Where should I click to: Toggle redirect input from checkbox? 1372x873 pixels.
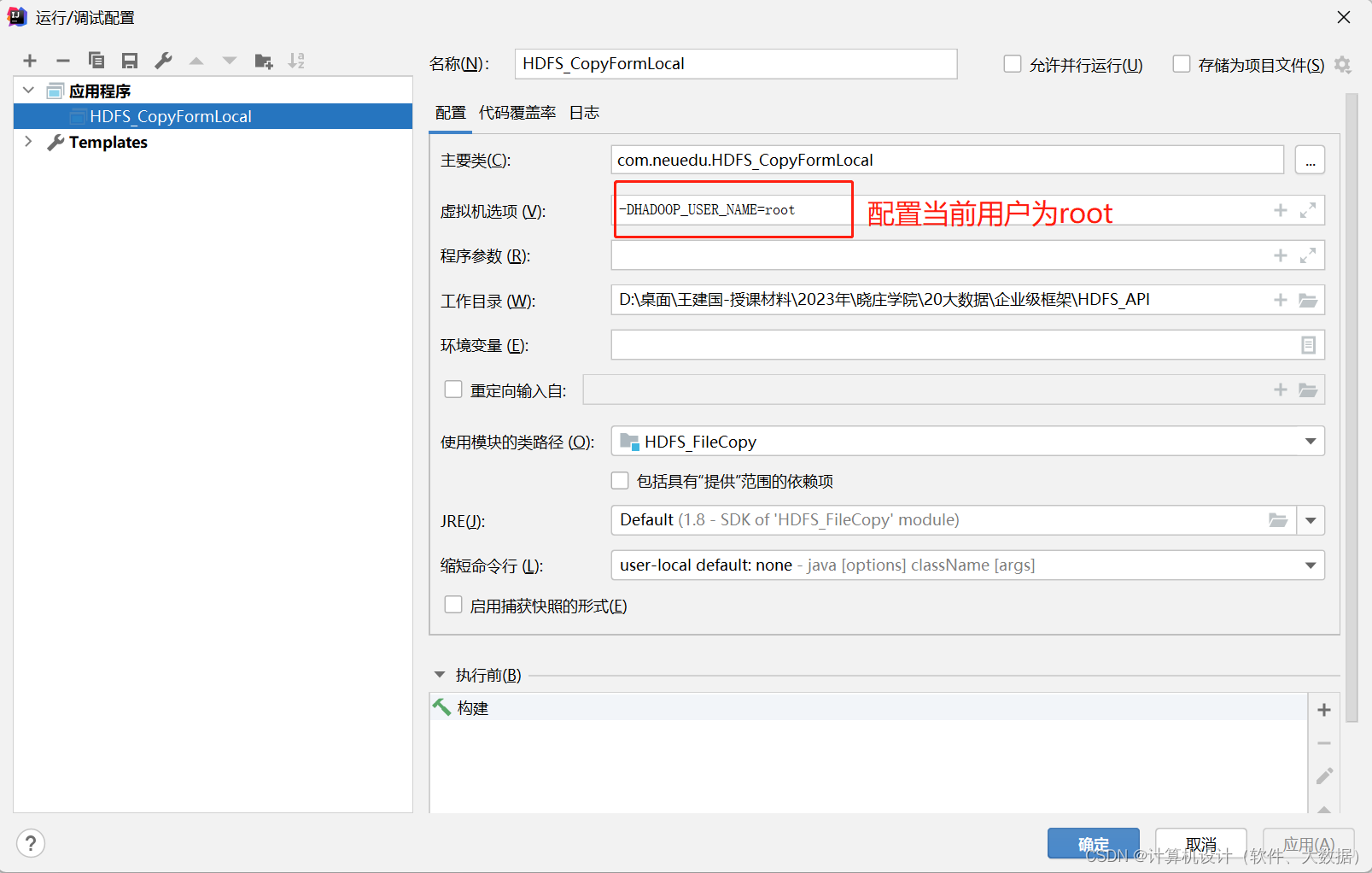click(453, 390)
